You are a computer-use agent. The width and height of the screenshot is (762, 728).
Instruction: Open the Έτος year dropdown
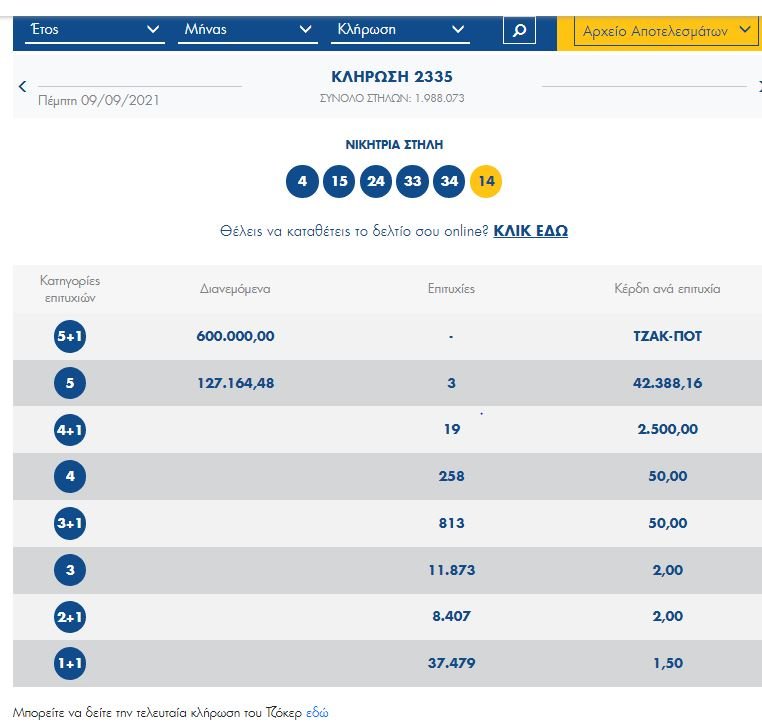tap(95, 30)
